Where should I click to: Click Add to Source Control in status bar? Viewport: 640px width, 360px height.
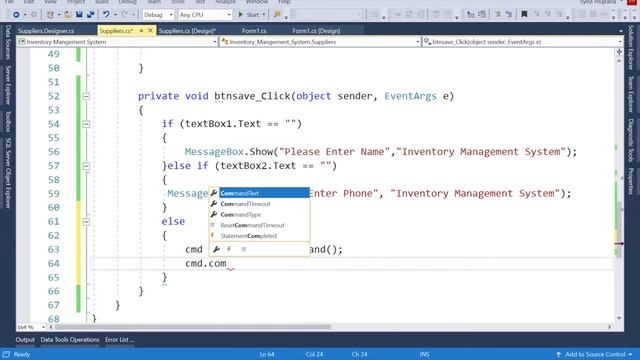[x=595, y=354]
